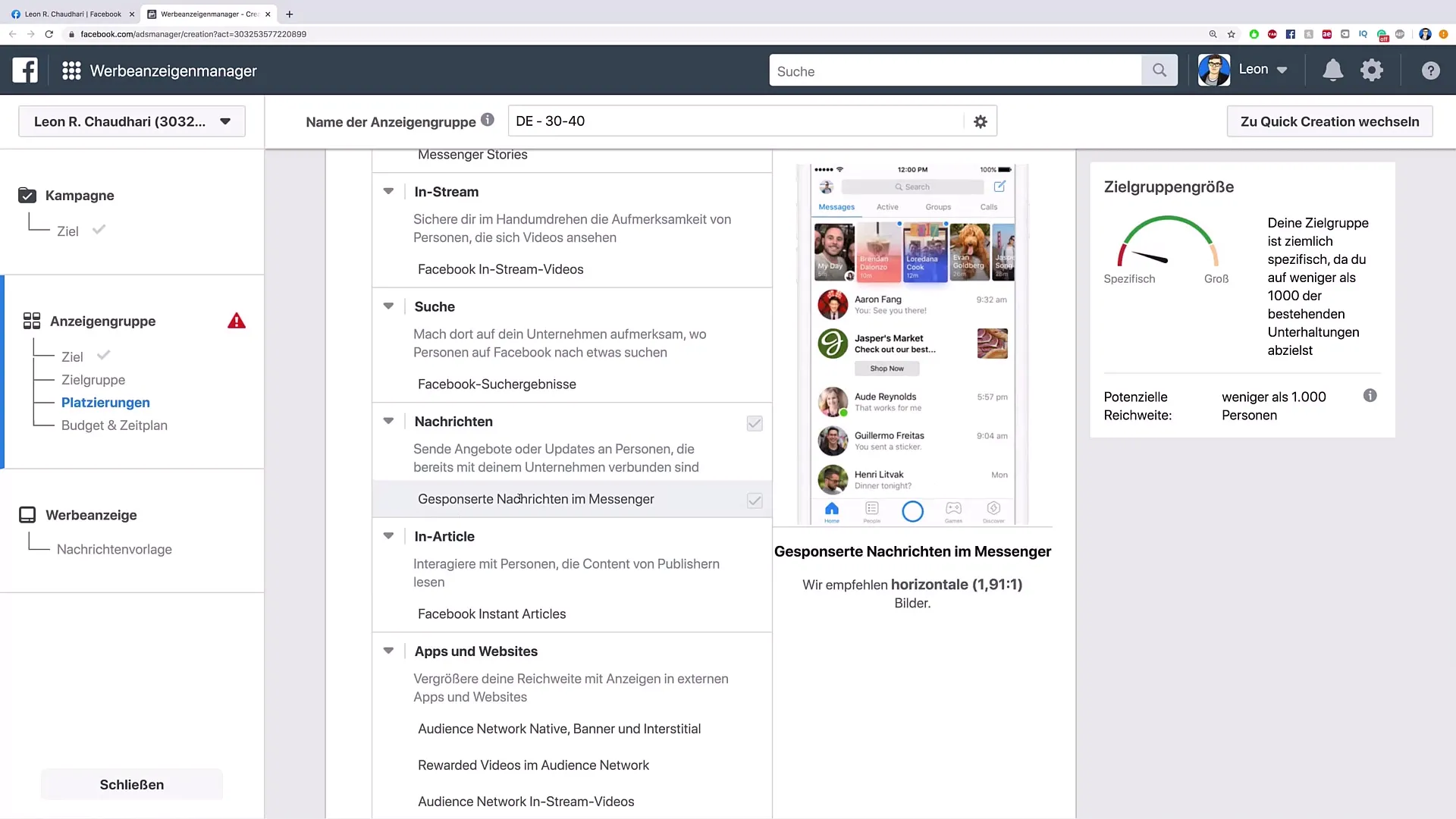The width and height of the screenshot is (1456, 819).
Task: Open Werbeanzeige section in sidebar
Action: [x=91, y=515]
